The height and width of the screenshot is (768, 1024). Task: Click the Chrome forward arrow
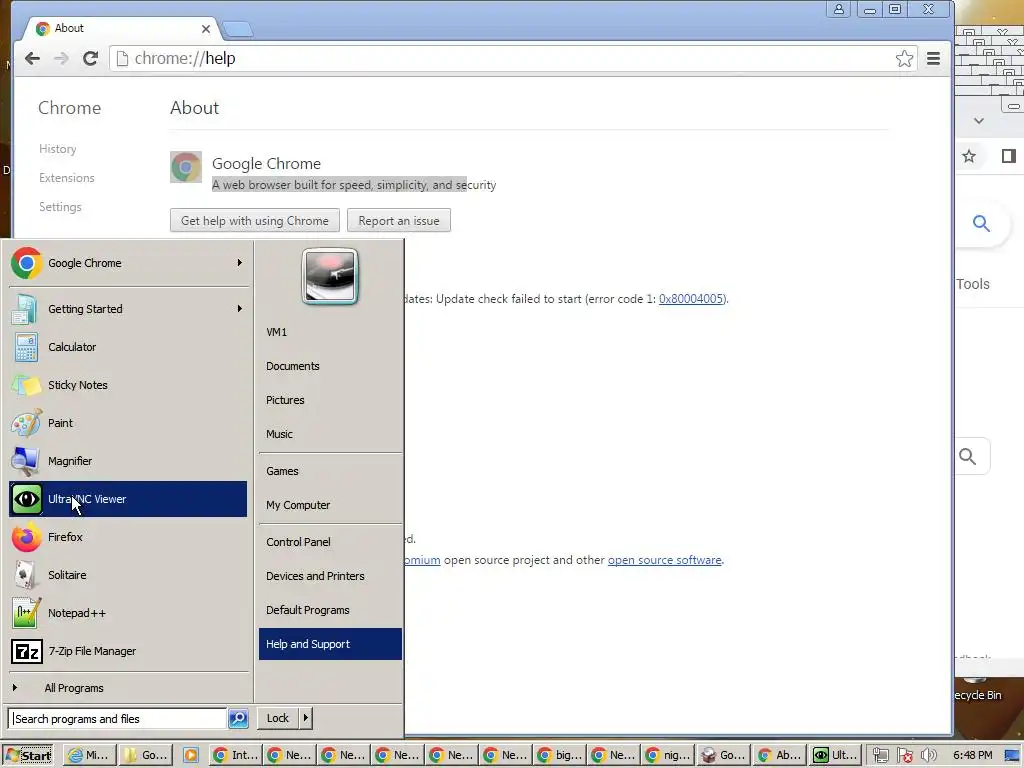(x=61, y=59)
